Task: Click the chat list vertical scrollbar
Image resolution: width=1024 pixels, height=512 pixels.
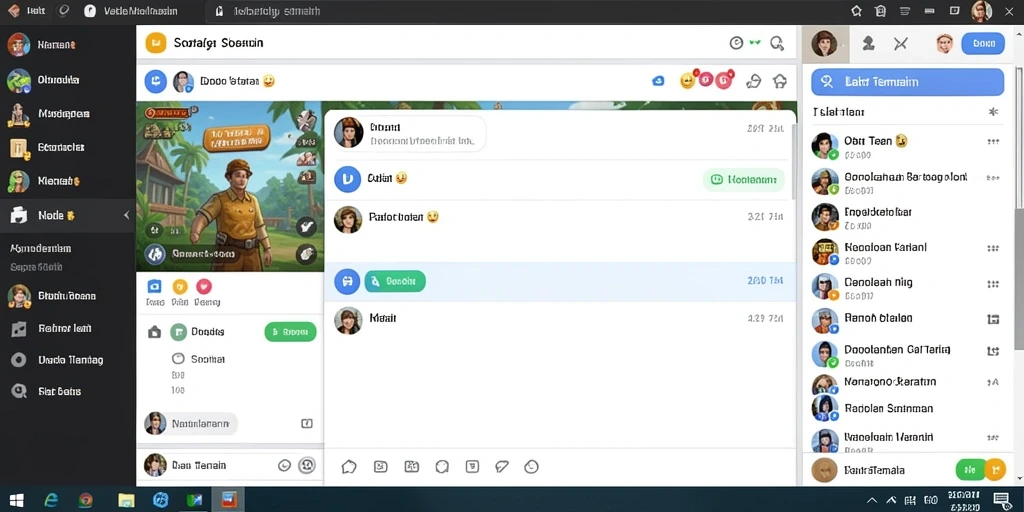Action: 794,160
